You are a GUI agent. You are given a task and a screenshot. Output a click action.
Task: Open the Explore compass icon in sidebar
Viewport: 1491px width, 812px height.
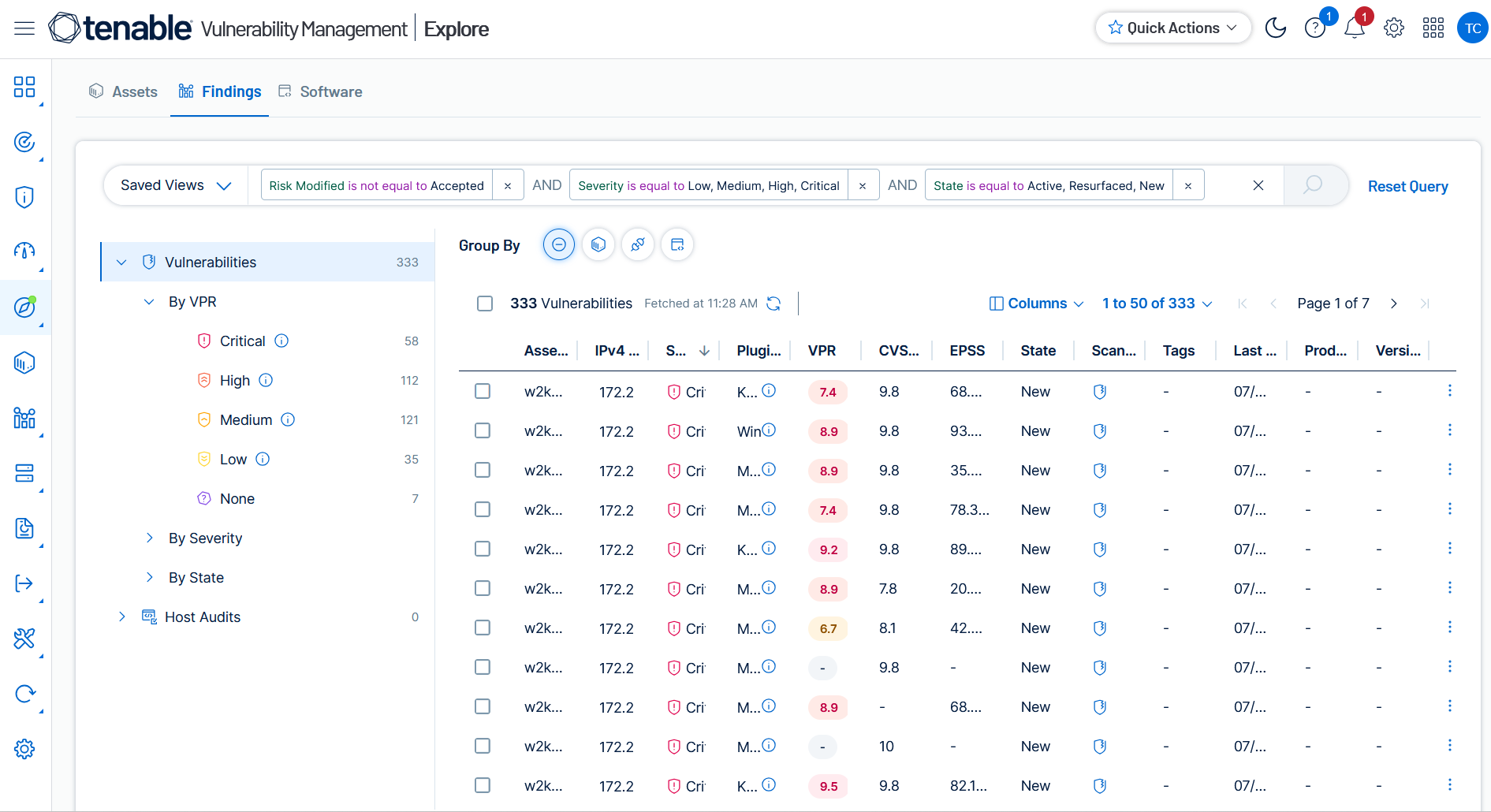(x=24, y=307)
